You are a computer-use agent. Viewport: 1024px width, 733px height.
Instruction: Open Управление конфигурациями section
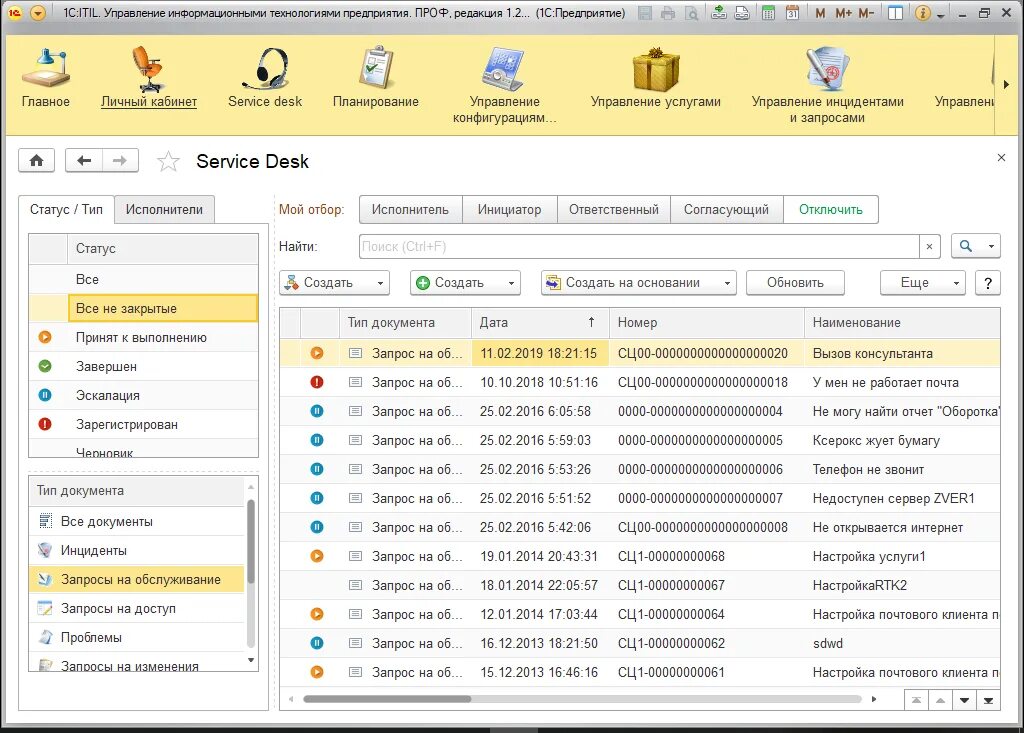click(504, 85)
